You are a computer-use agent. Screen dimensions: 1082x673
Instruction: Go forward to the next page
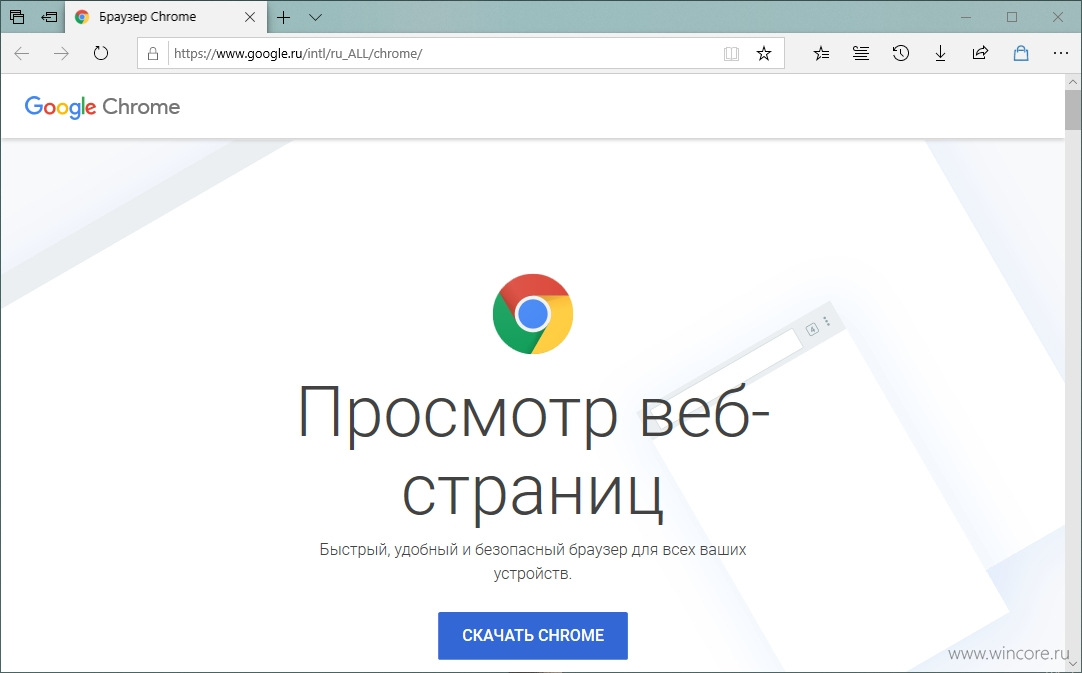(61, 53)
